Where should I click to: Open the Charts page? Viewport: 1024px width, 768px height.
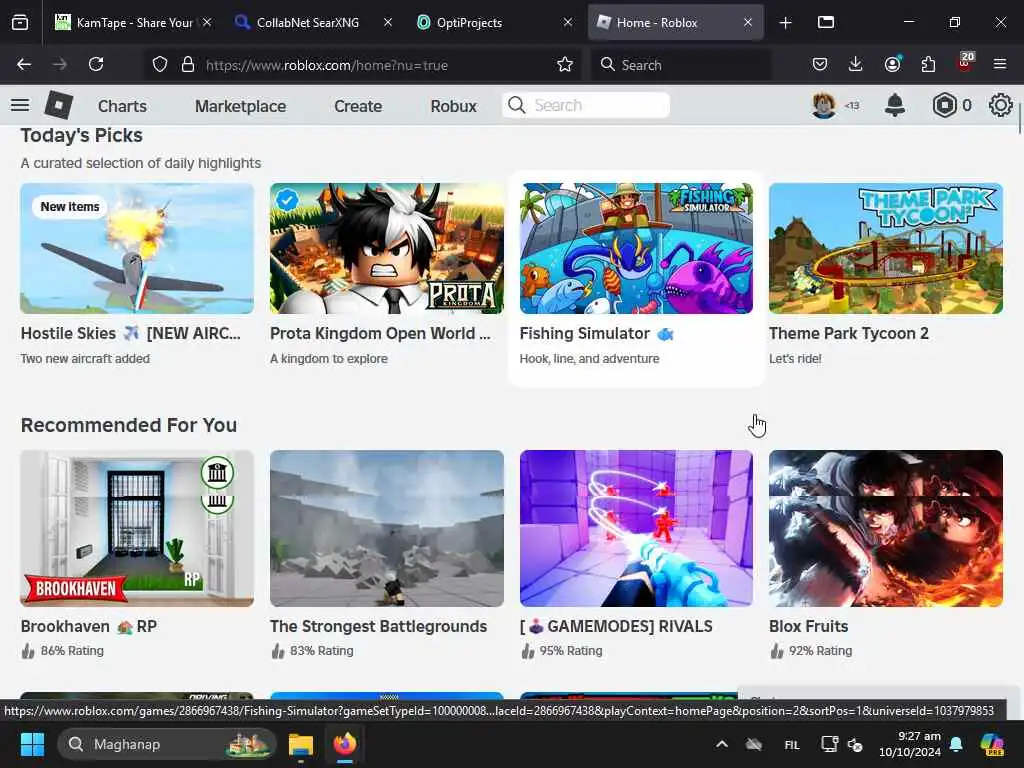[122, 106]
